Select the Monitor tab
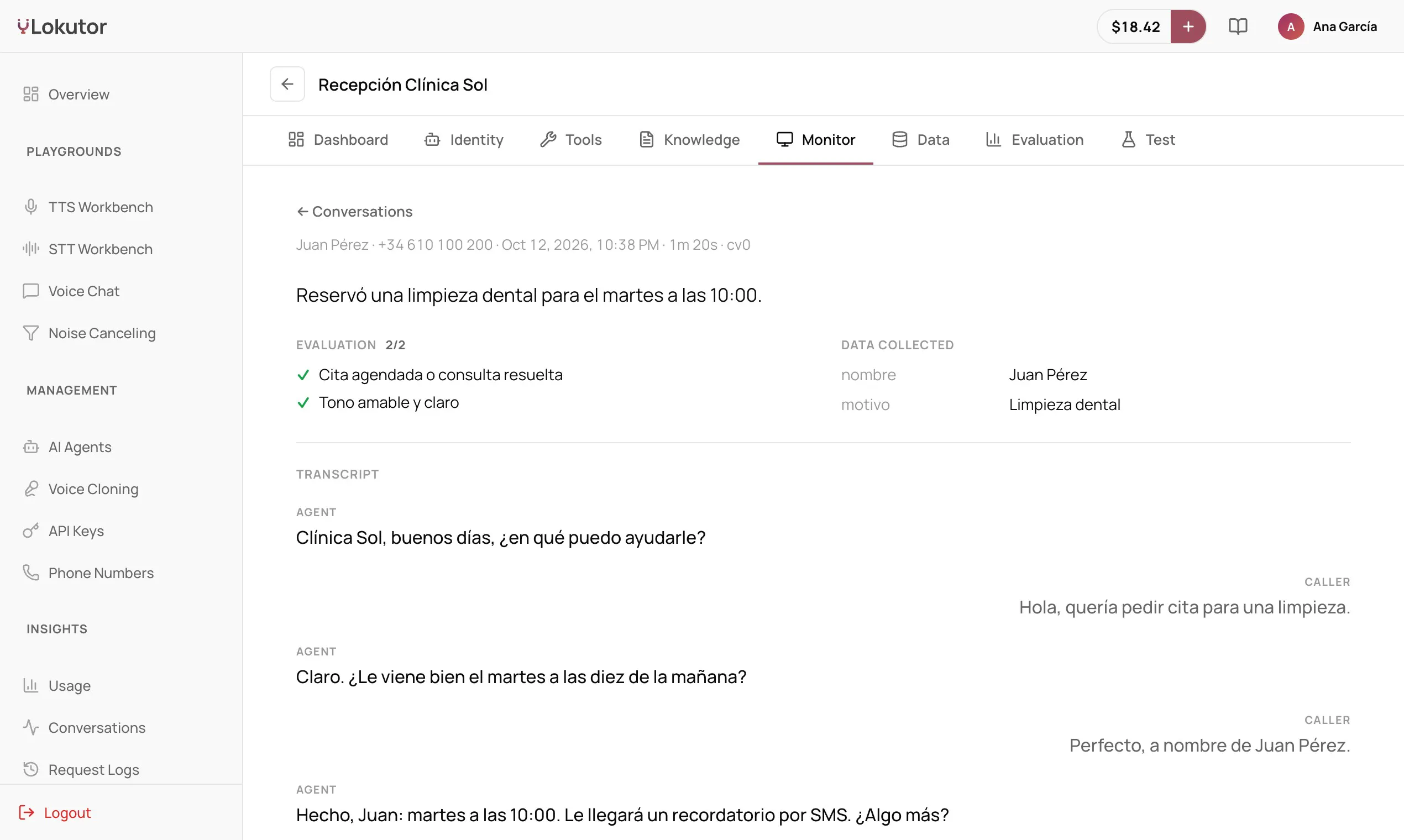The image size is (1404, 840). tap(815, 140)
